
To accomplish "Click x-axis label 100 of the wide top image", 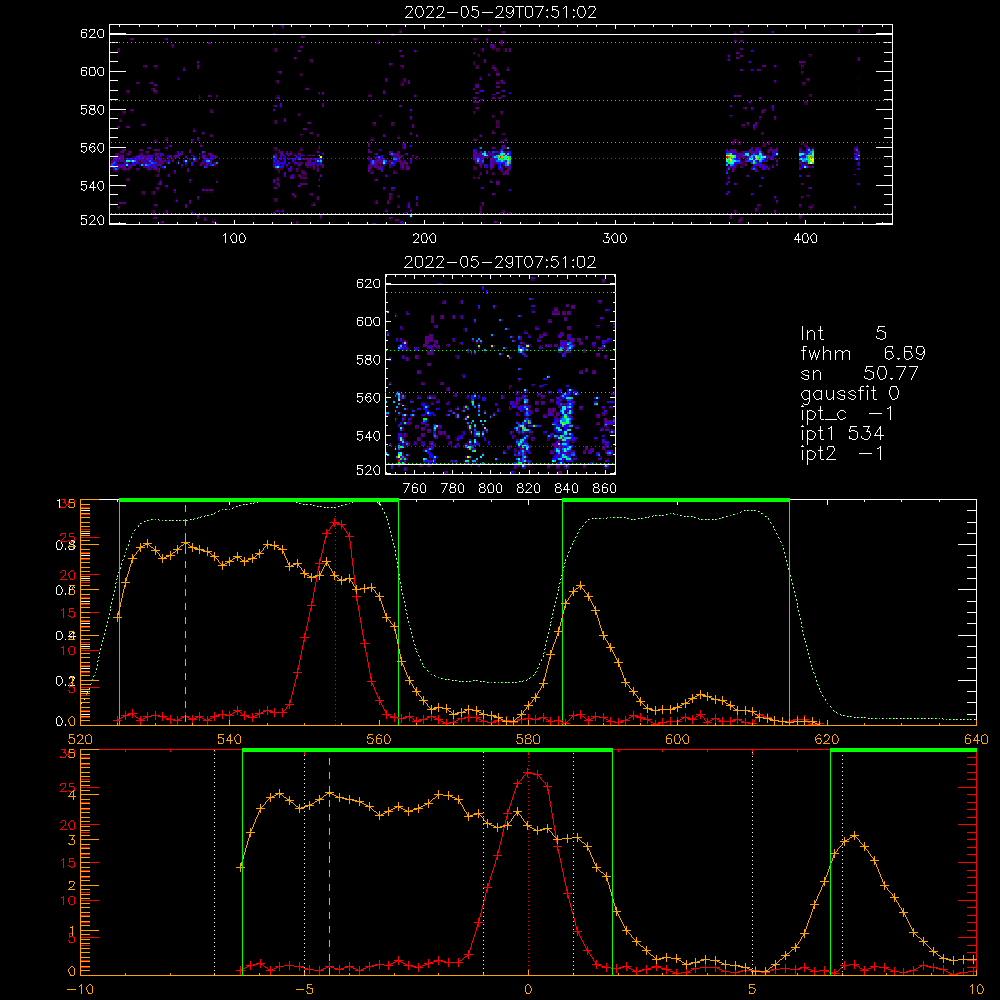I will [233, 238].
